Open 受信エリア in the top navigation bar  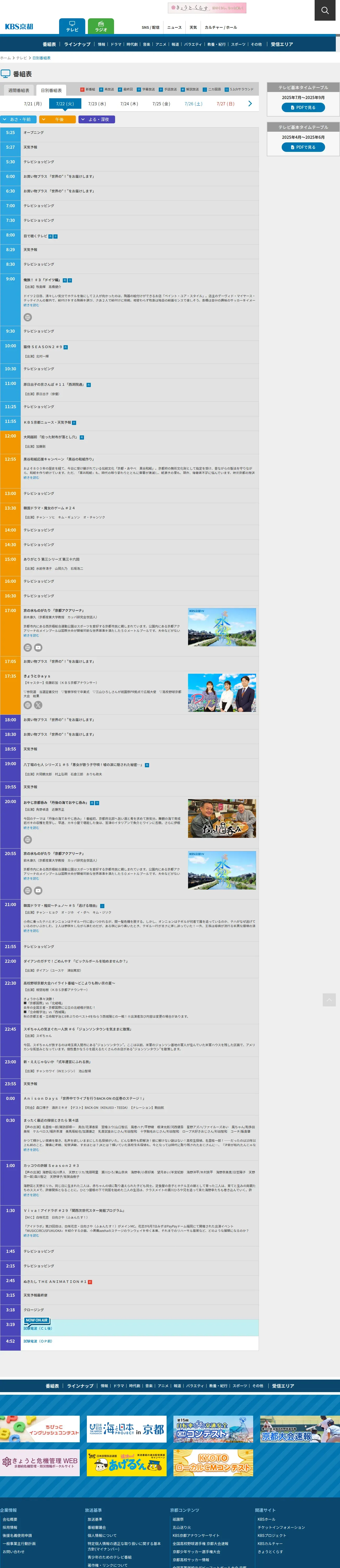(x=282, y=44)
